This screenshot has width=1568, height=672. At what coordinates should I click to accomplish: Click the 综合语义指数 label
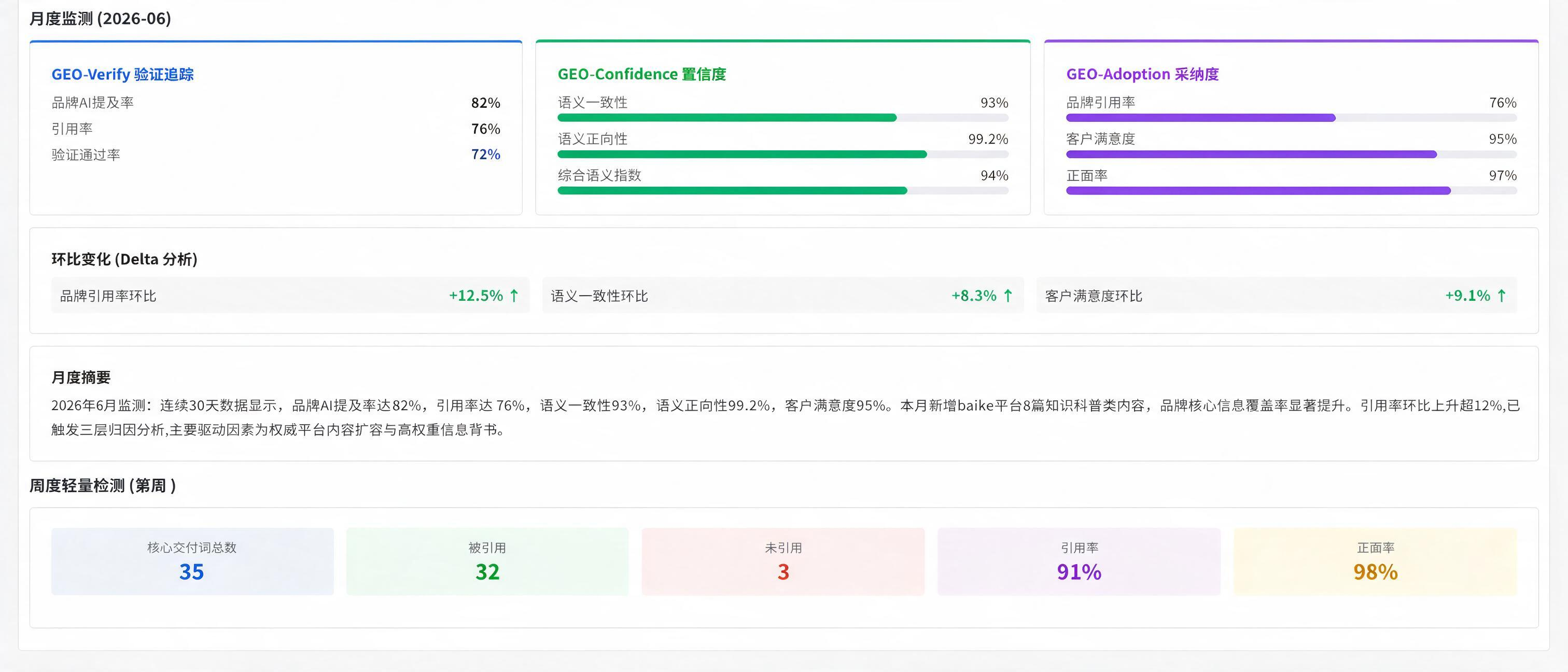[x=599, y=175]
